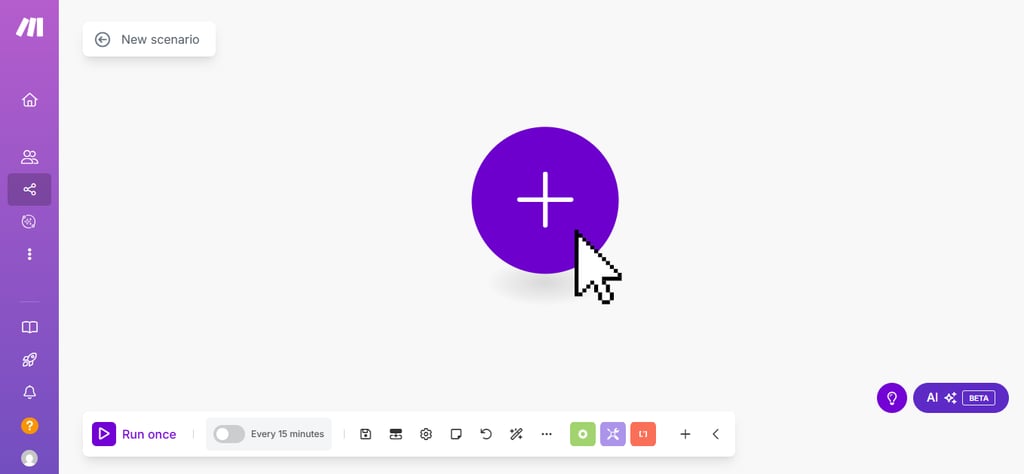Open scenario inputs and outputs icon
The image size is (1024, 474).
[396, 434]
